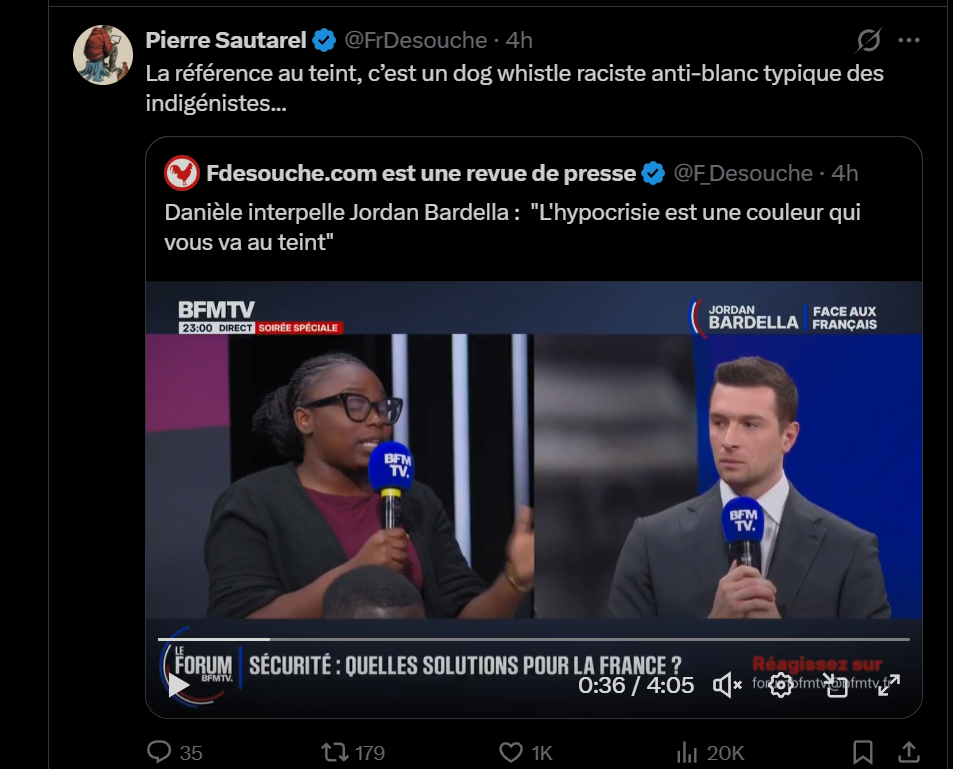This screenshot has width=953, height=769.
Task: Open the three-dot more options menu
Action: pyautogui.click(x=909, y=40)
